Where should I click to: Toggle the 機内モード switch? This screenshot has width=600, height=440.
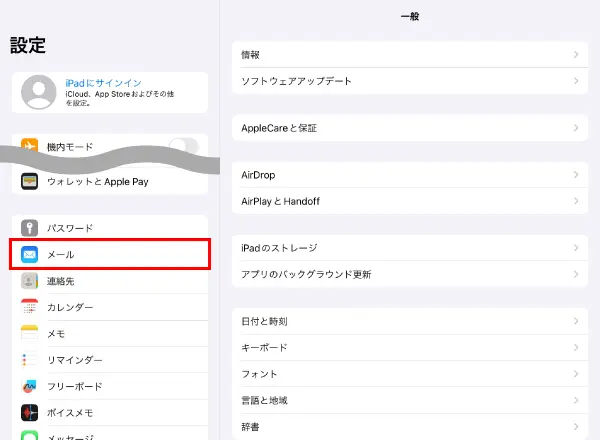pyautogui.click(x=184, y=146)
